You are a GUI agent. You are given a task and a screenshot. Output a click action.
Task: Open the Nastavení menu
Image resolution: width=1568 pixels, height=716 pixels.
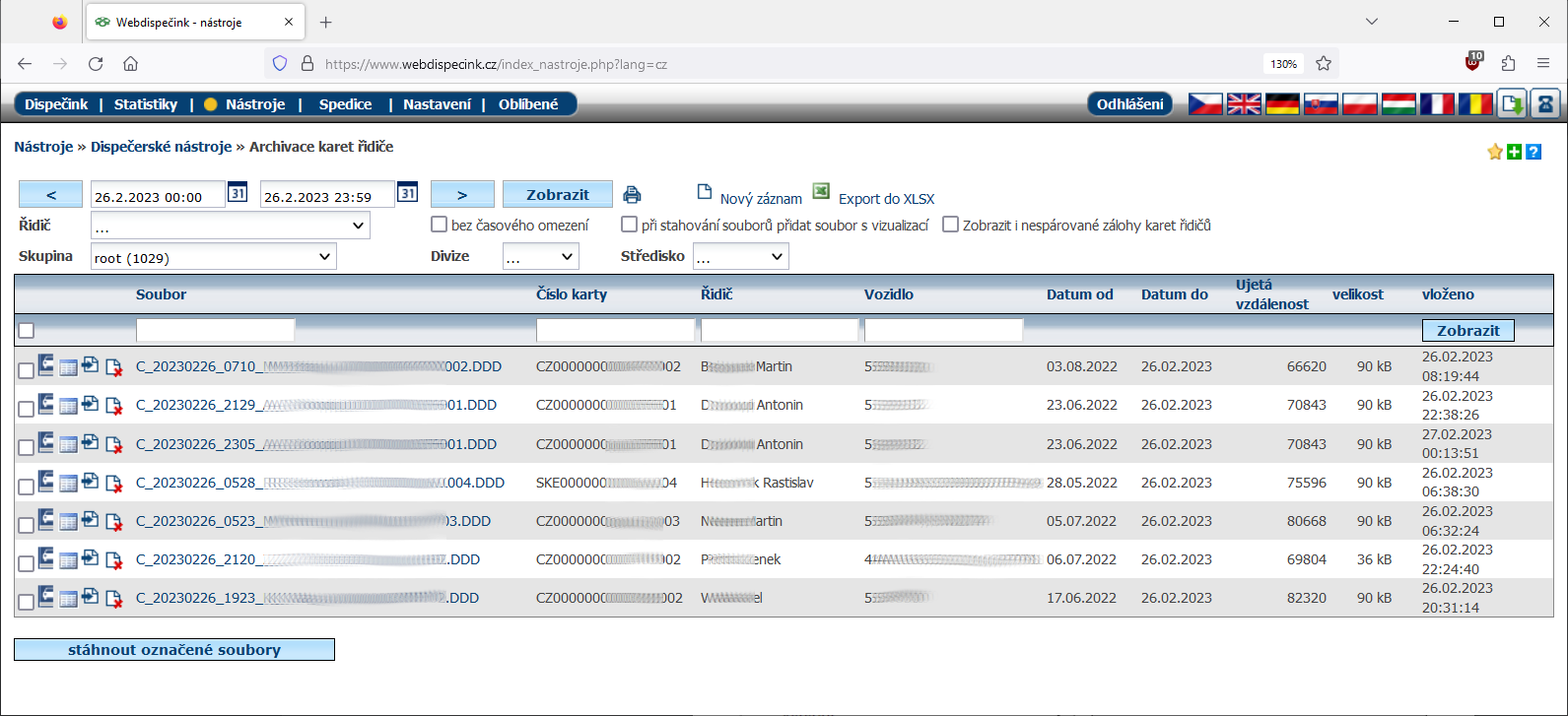coord(437,104)
